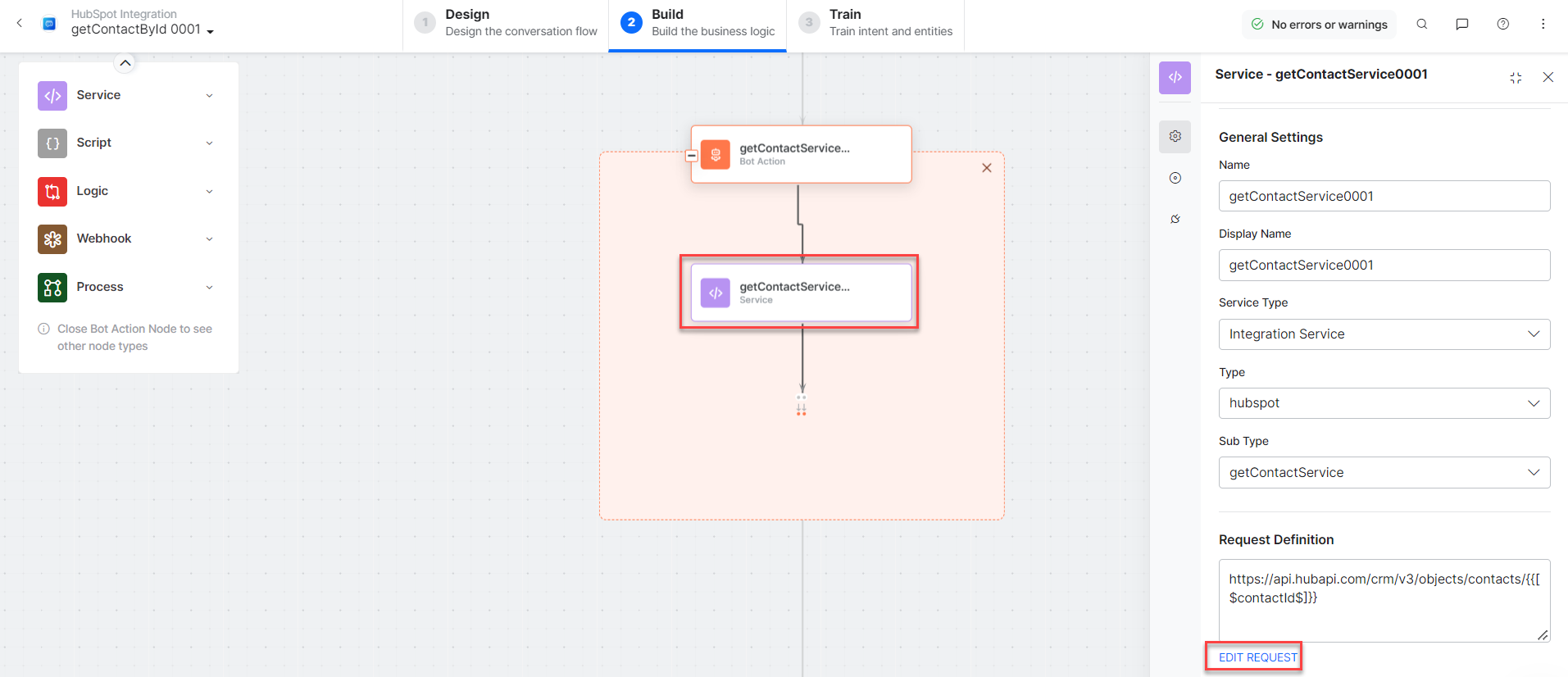Open the help question mark icon
Viewport: 1568px width, 677px height.
1502,25
